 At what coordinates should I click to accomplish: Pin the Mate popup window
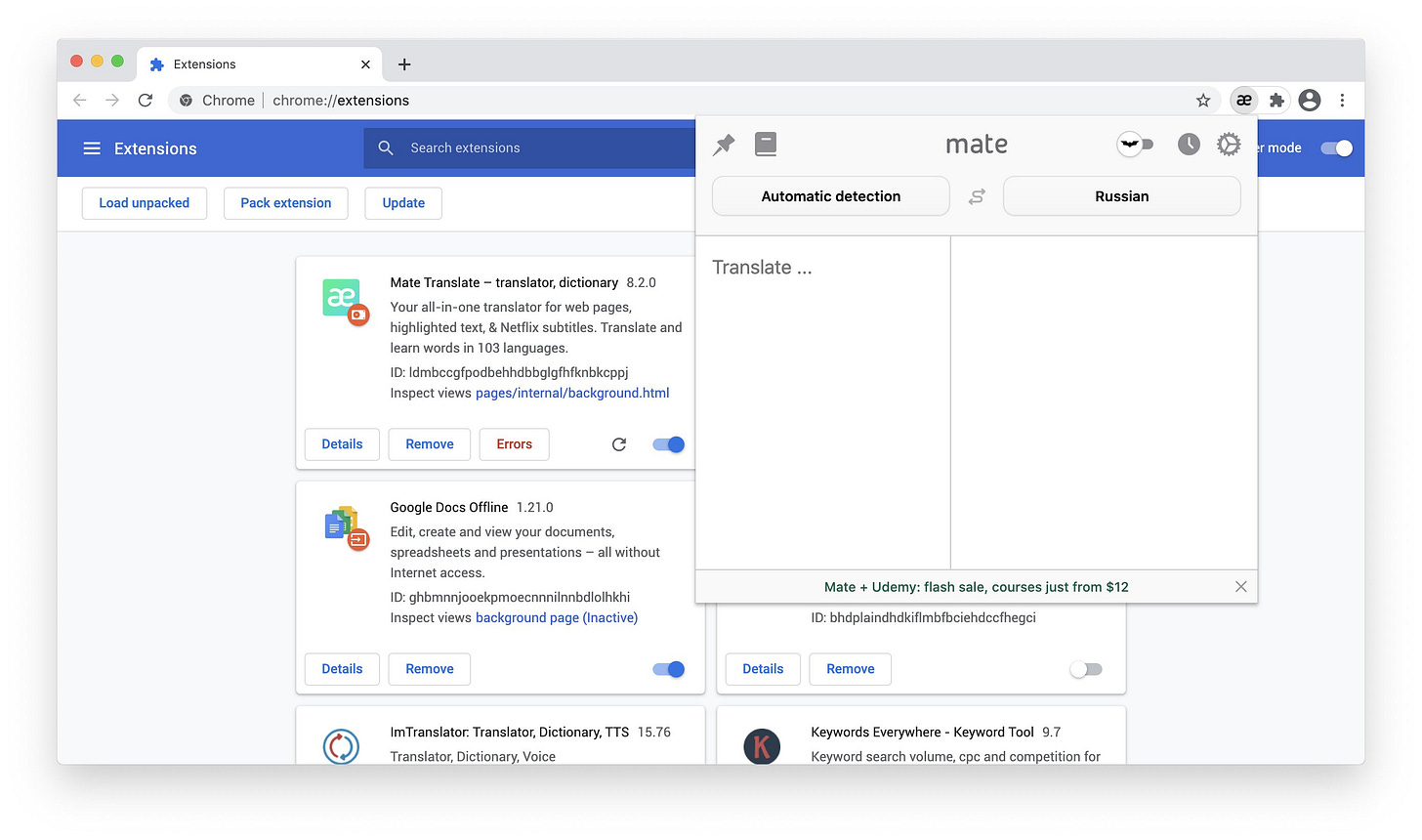724,145
